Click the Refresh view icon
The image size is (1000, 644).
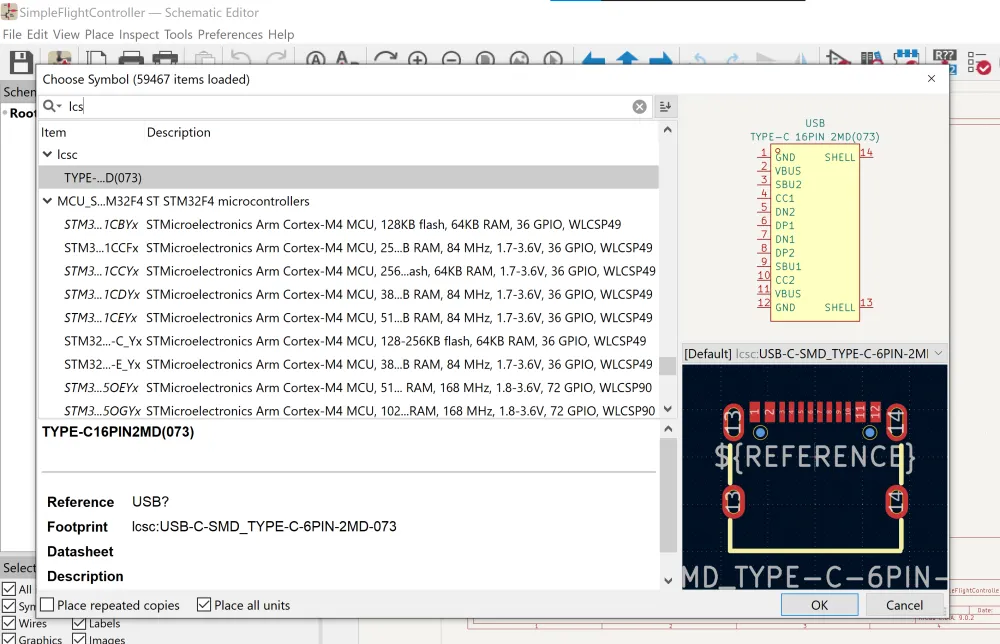[x=385, y=61]
